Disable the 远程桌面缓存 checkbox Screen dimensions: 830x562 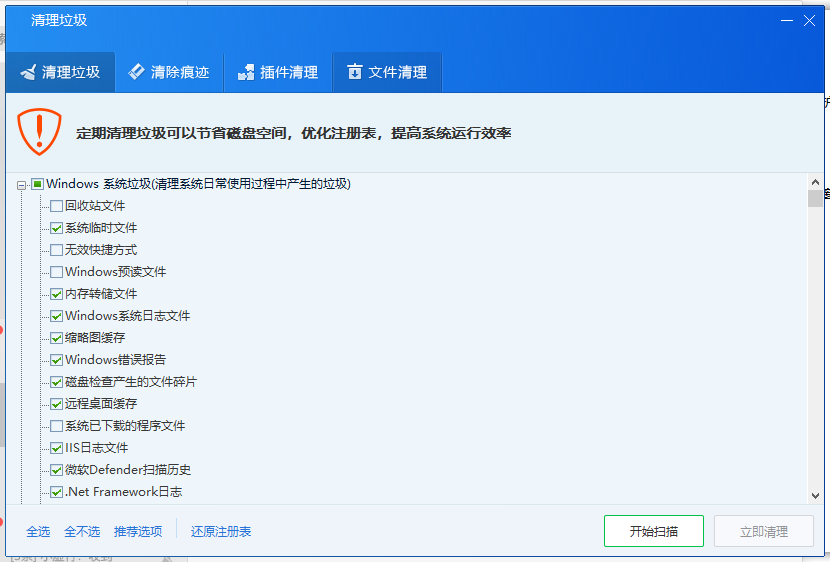click(x=57, y=404)
